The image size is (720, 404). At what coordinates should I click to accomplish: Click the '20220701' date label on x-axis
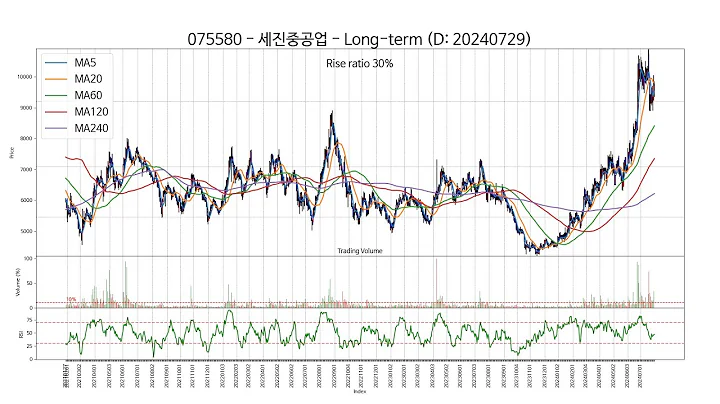(x=304, y=376)
